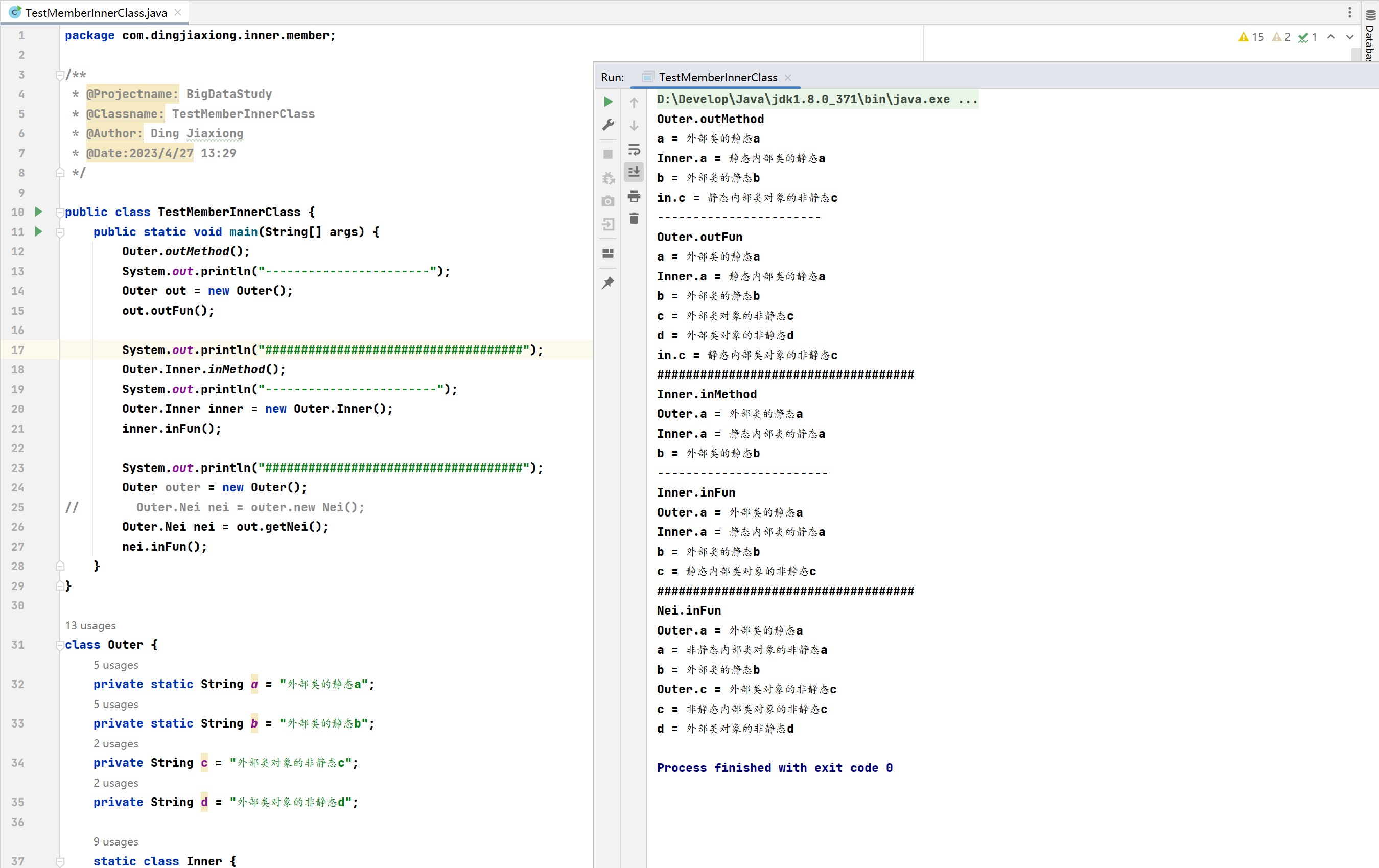Clear console output with trash icon
1379x868 pixels.
(634, 219)
